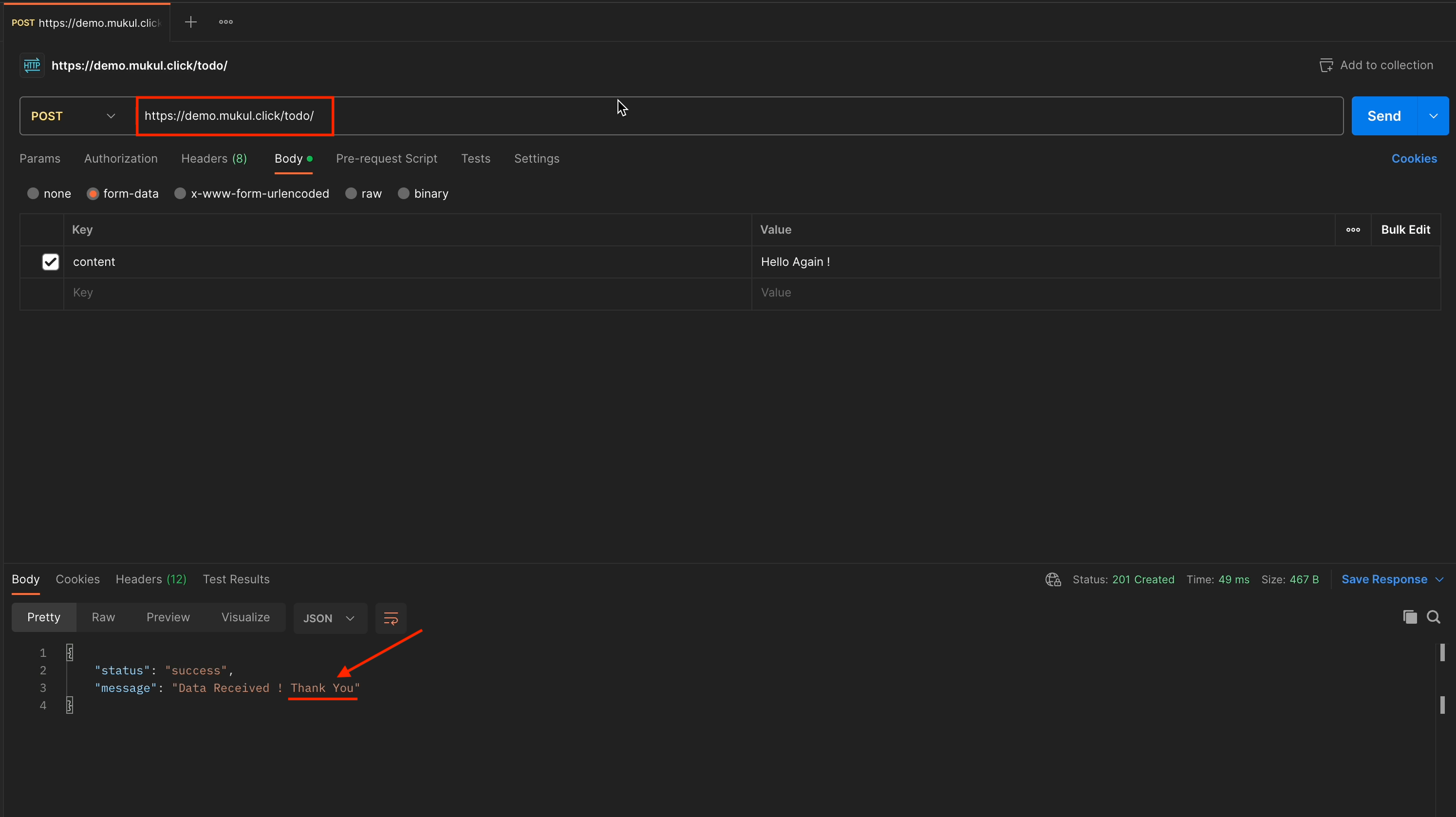Search the response using magnifier icon
Viewport: 1456px width, 817px height.
(1433, 617)
